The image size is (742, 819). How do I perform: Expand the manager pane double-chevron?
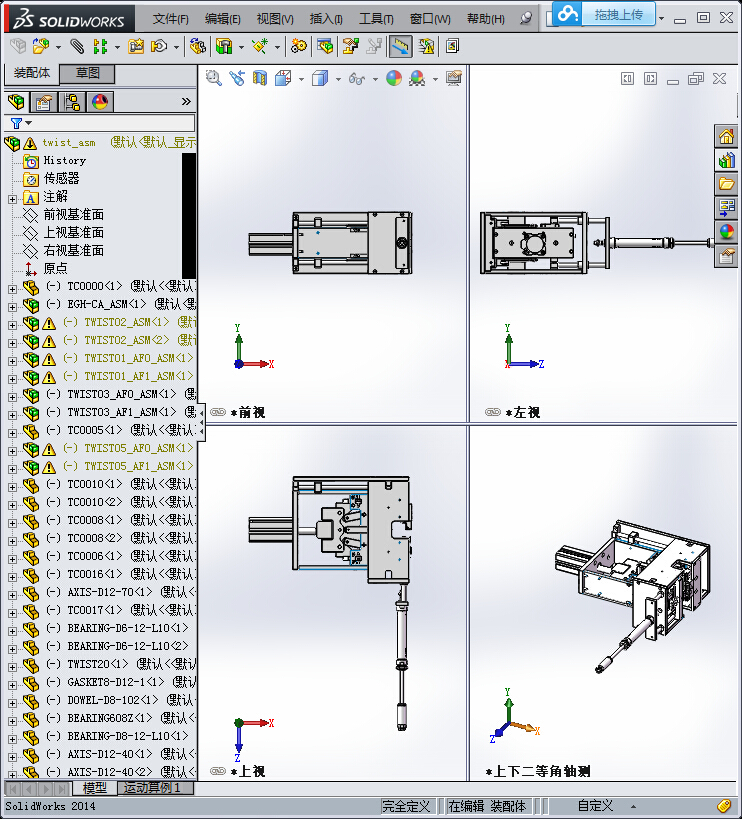tap(186, 101)
